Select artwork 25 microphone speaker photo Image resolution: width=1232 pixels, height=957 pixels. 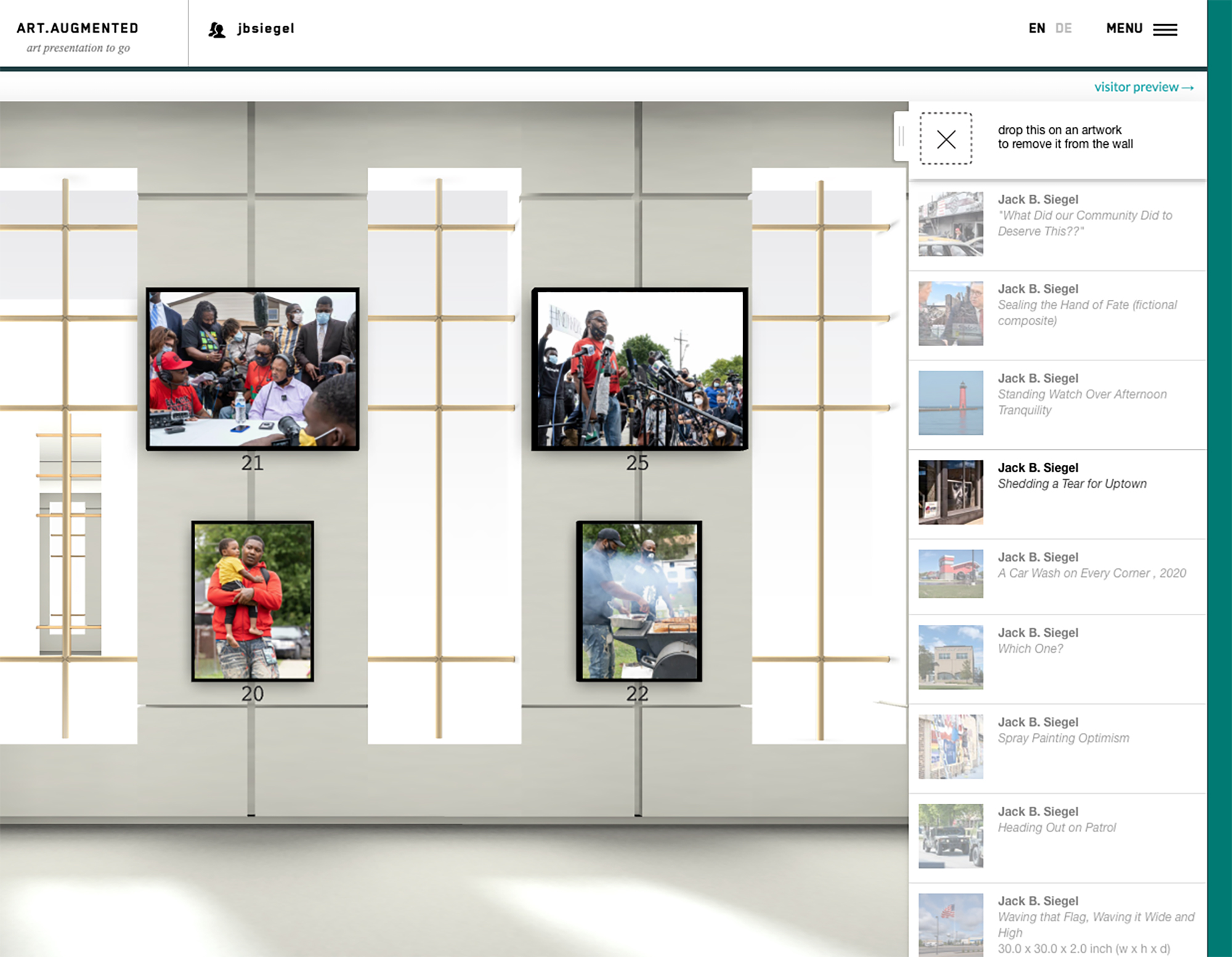point(639,368)
